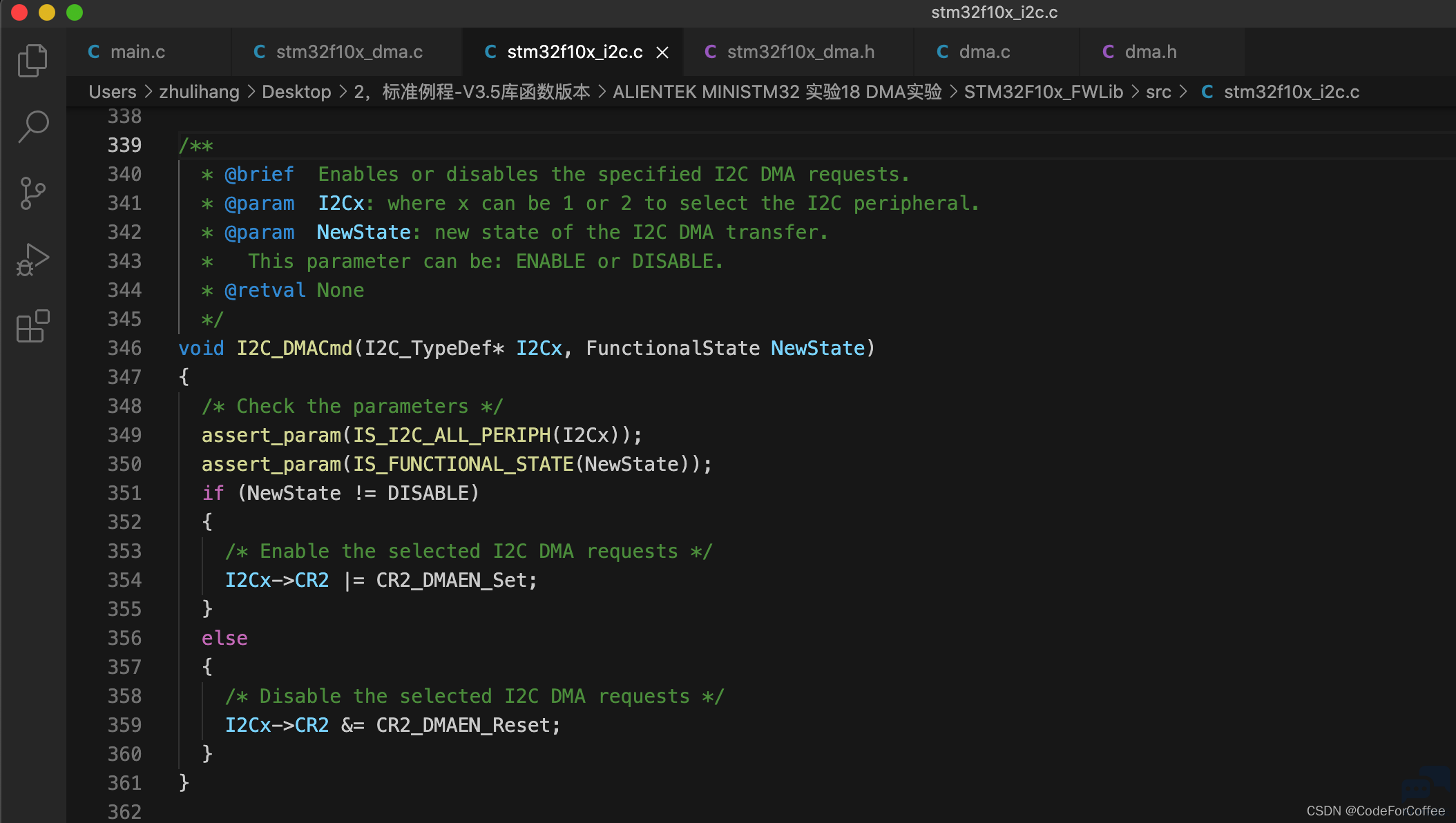Open the Search view in activity bar
This screenshot has height=823, width=1456.
pos(32,127)
